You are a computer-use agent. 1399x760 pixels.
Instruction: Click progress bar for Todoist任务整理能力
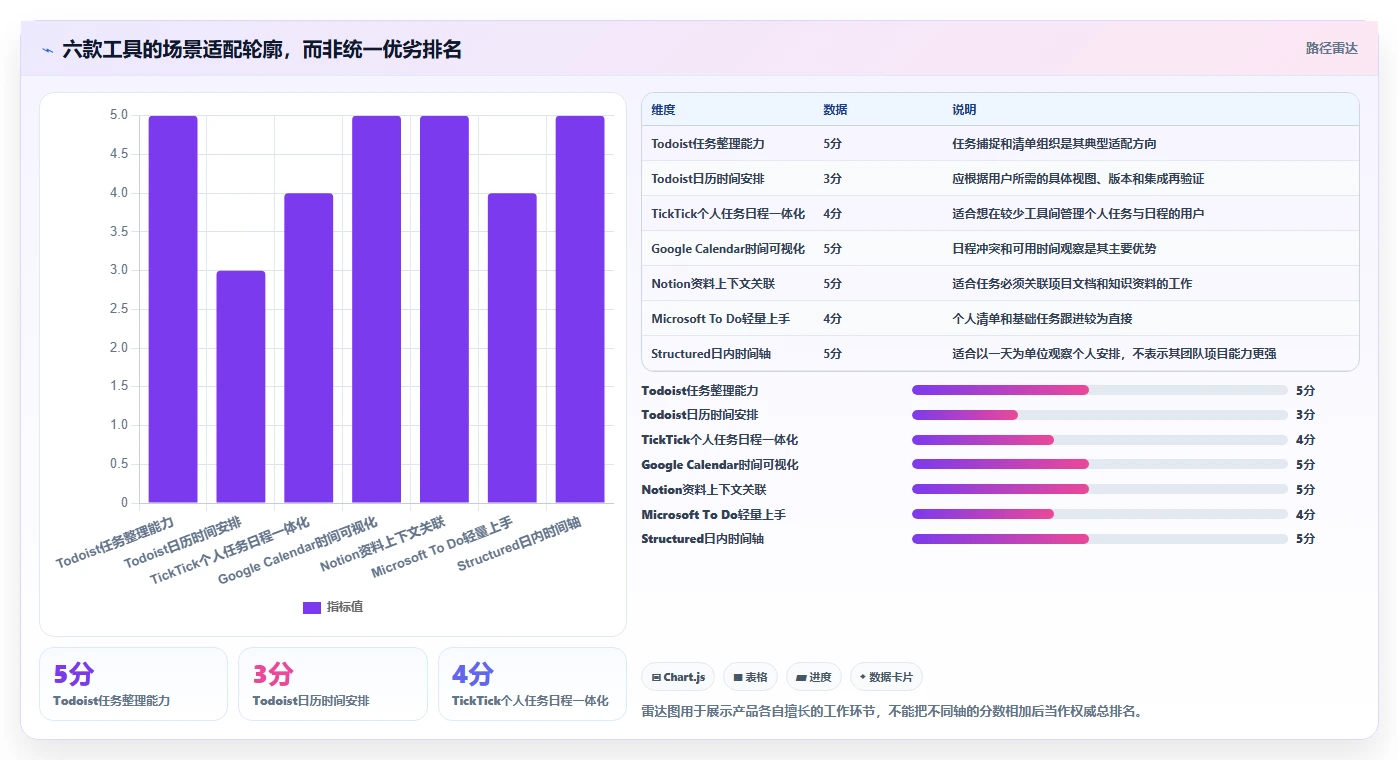tap(1100, 390)
